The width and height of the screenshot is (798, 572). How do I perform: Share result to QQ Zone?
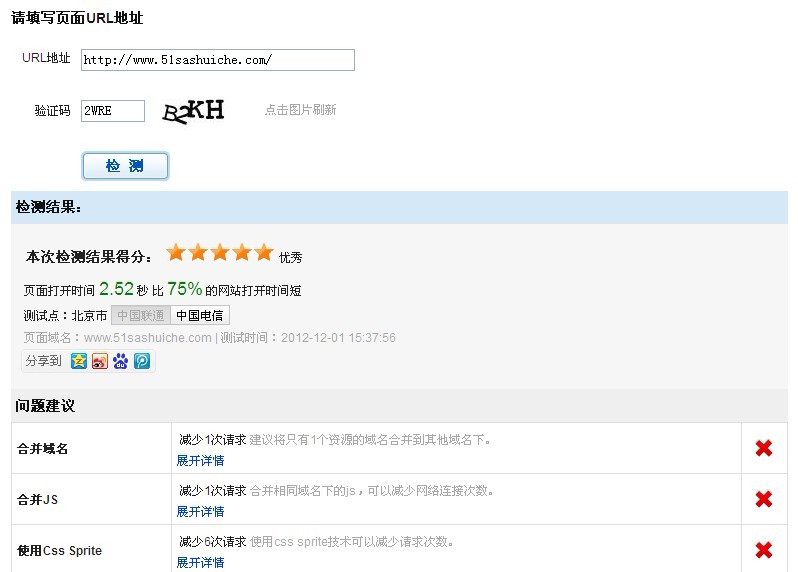(x=80, y=362)
